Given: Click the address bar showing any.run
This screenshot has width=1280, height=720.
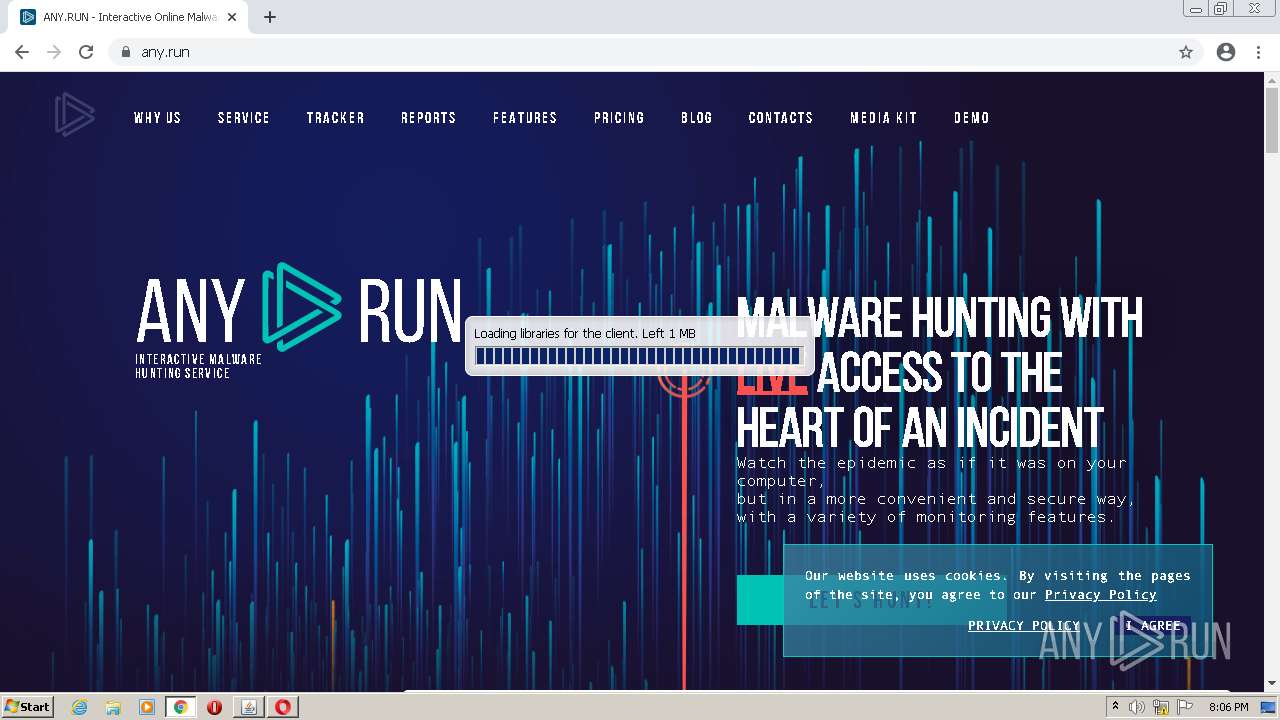Looking at the screenshot, I should point(640,52).
